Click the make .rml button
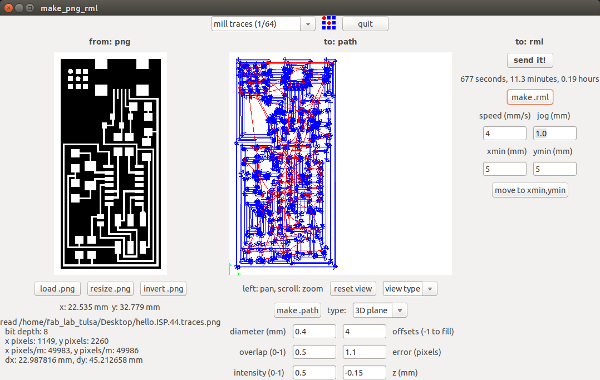 (x=530, y=97)
